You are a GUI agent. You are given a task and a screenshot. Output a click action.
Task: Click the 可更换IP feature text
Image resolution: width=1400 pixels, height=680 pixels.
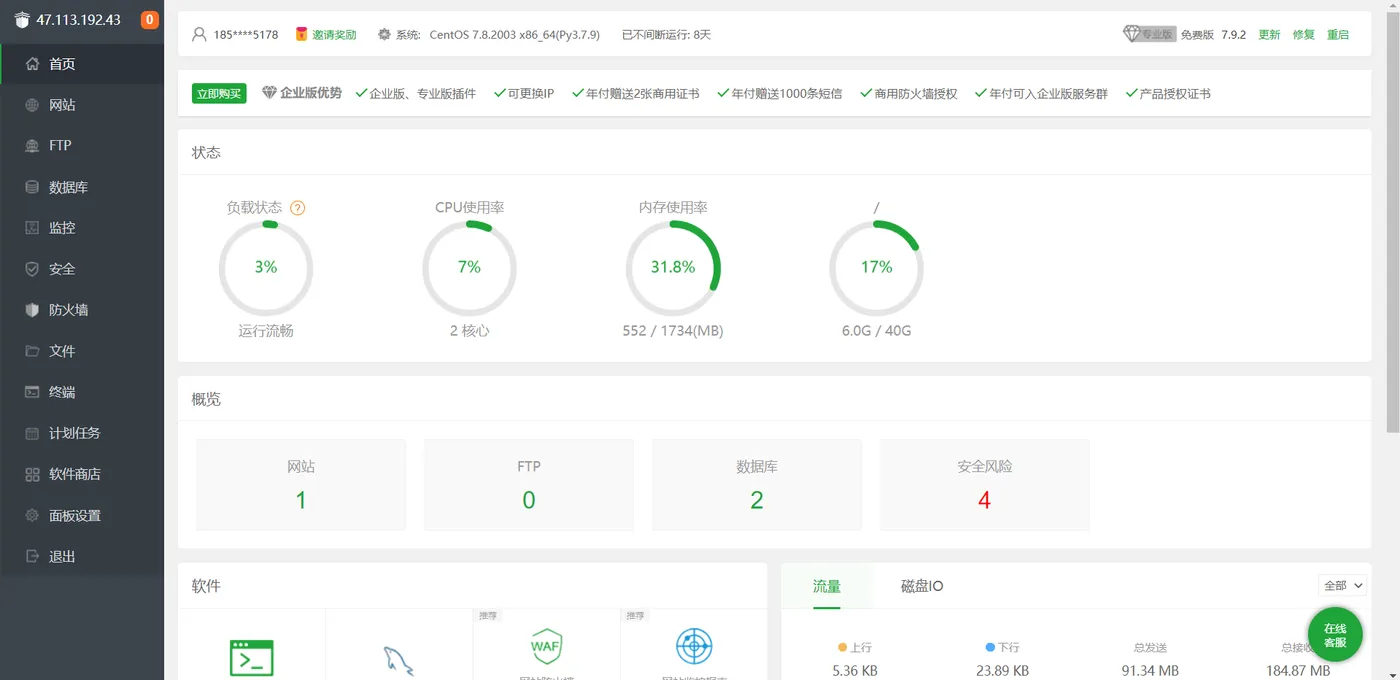coord(531,94)
